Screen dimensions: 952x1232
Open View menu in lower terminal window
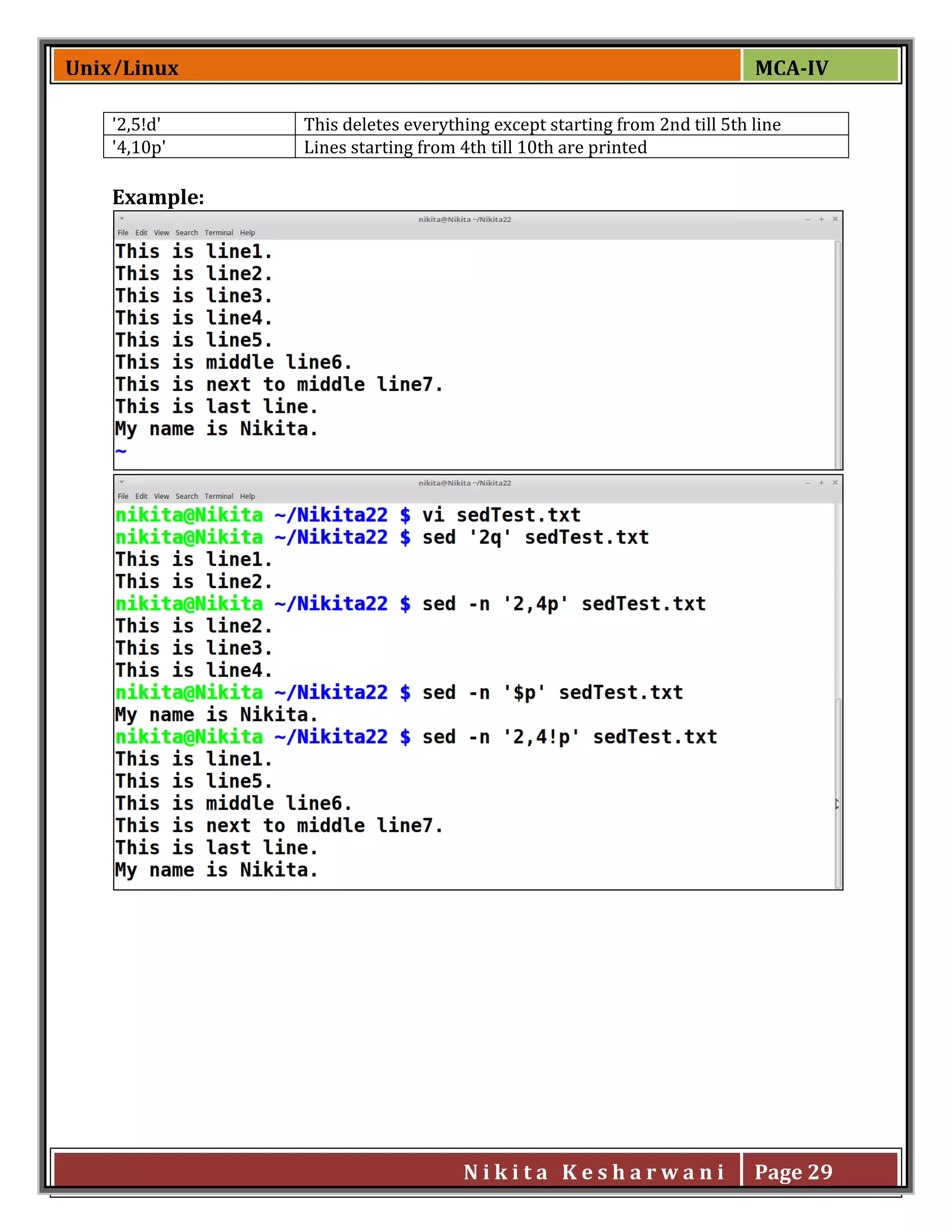click(x=161, y=496)
